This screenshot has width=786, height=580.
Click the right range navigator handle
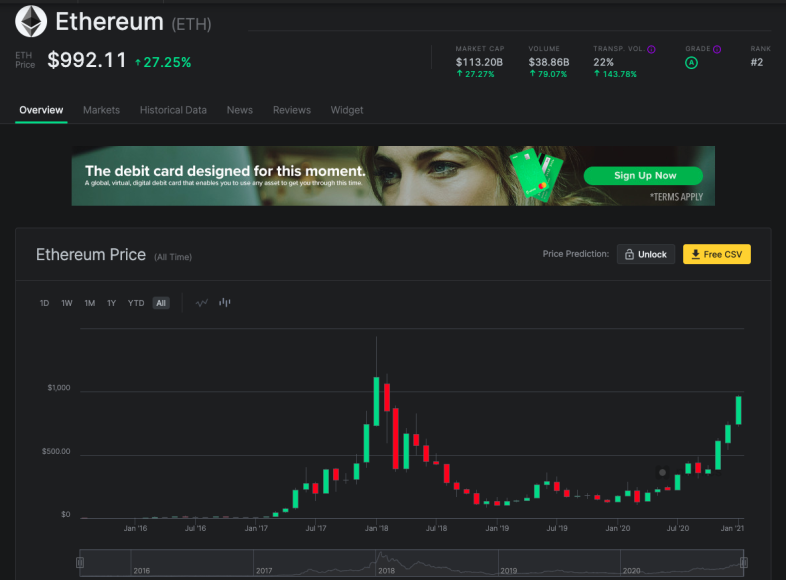pos(744,562)
